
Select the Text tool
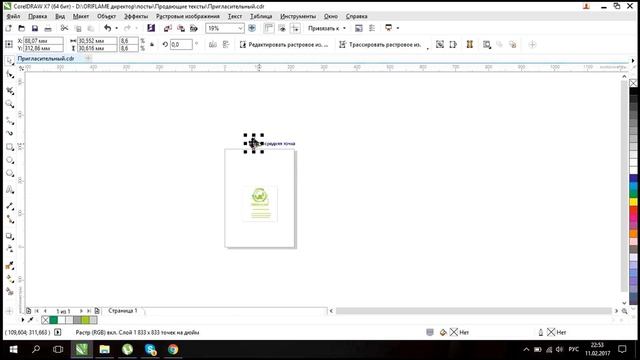pos(10,189)
